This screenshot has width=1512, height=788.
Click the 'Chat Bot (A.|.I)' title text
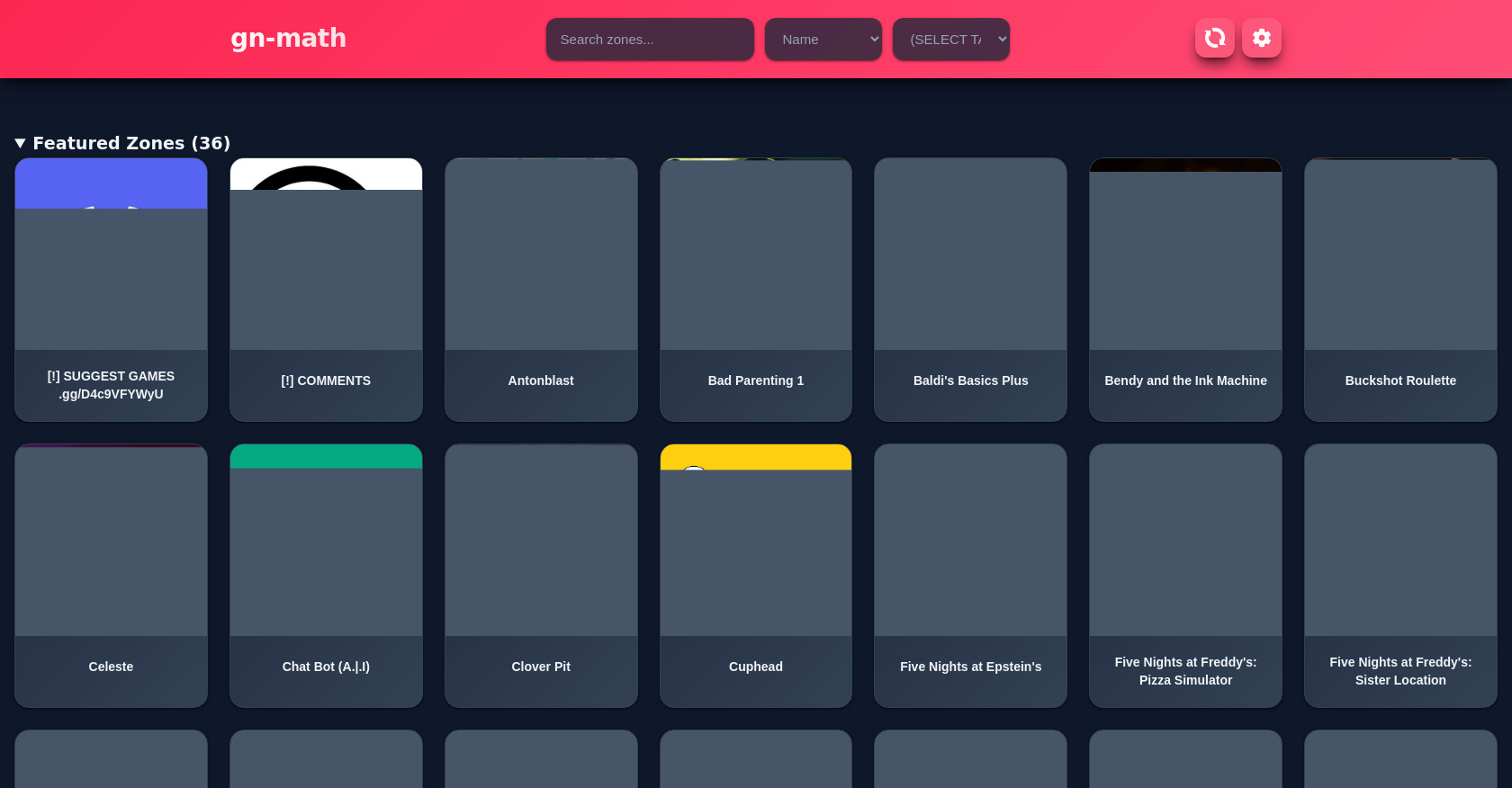pos(326,667)
